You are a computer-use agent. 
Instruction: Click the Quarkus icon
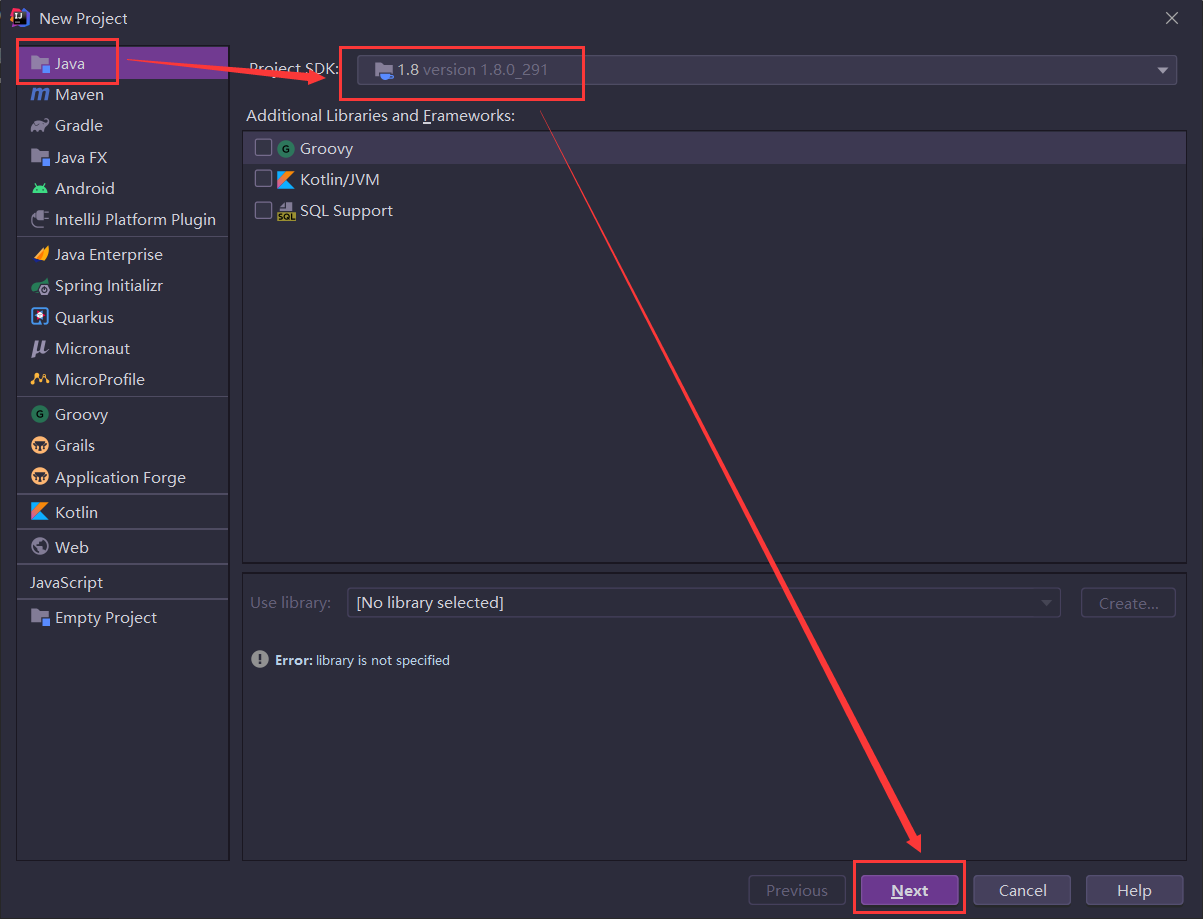(40, 317)
